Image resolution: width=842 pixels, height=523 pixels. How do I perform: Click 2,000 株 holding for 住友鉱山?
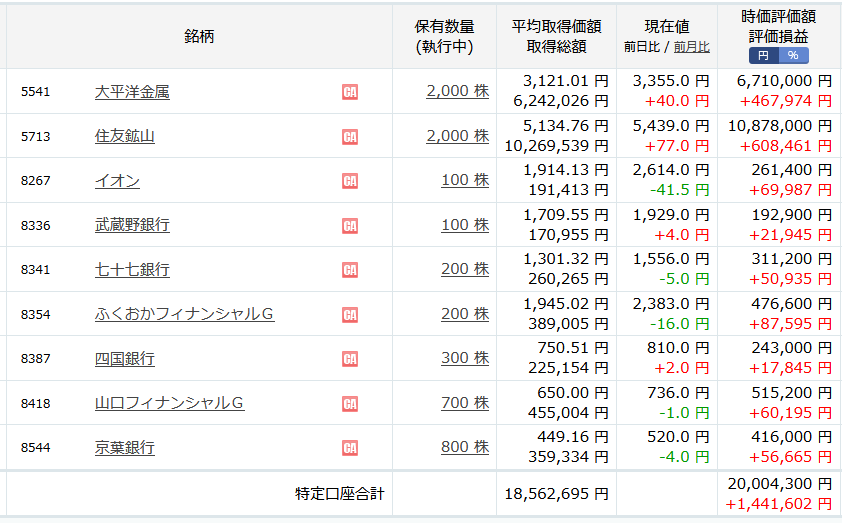tap(458, 136)
